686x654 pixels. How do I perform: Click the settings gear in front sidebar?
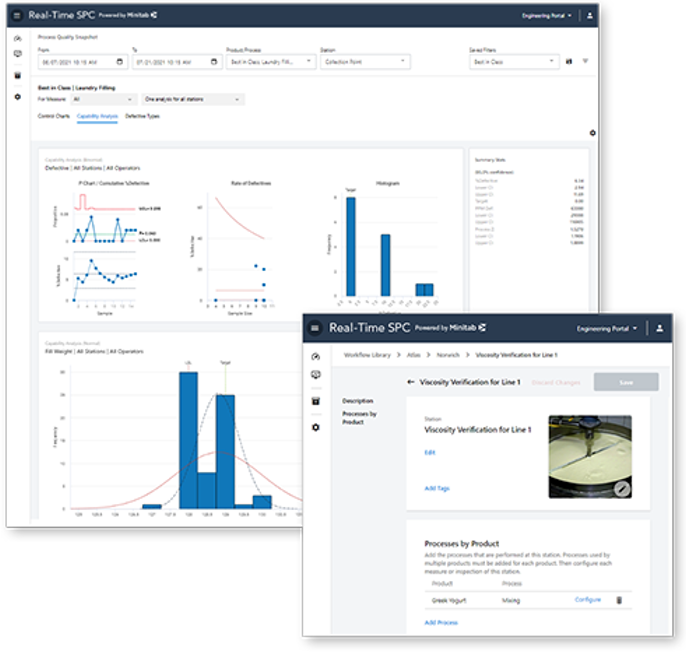click(x=315, y=427)
